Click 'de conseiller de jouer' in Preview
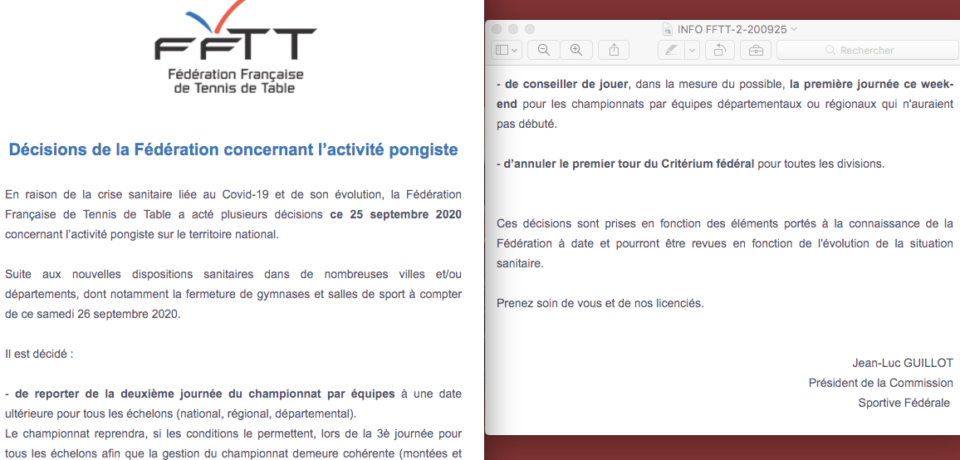The width and height of the screenshot is (960, 460). click(565, 85)
